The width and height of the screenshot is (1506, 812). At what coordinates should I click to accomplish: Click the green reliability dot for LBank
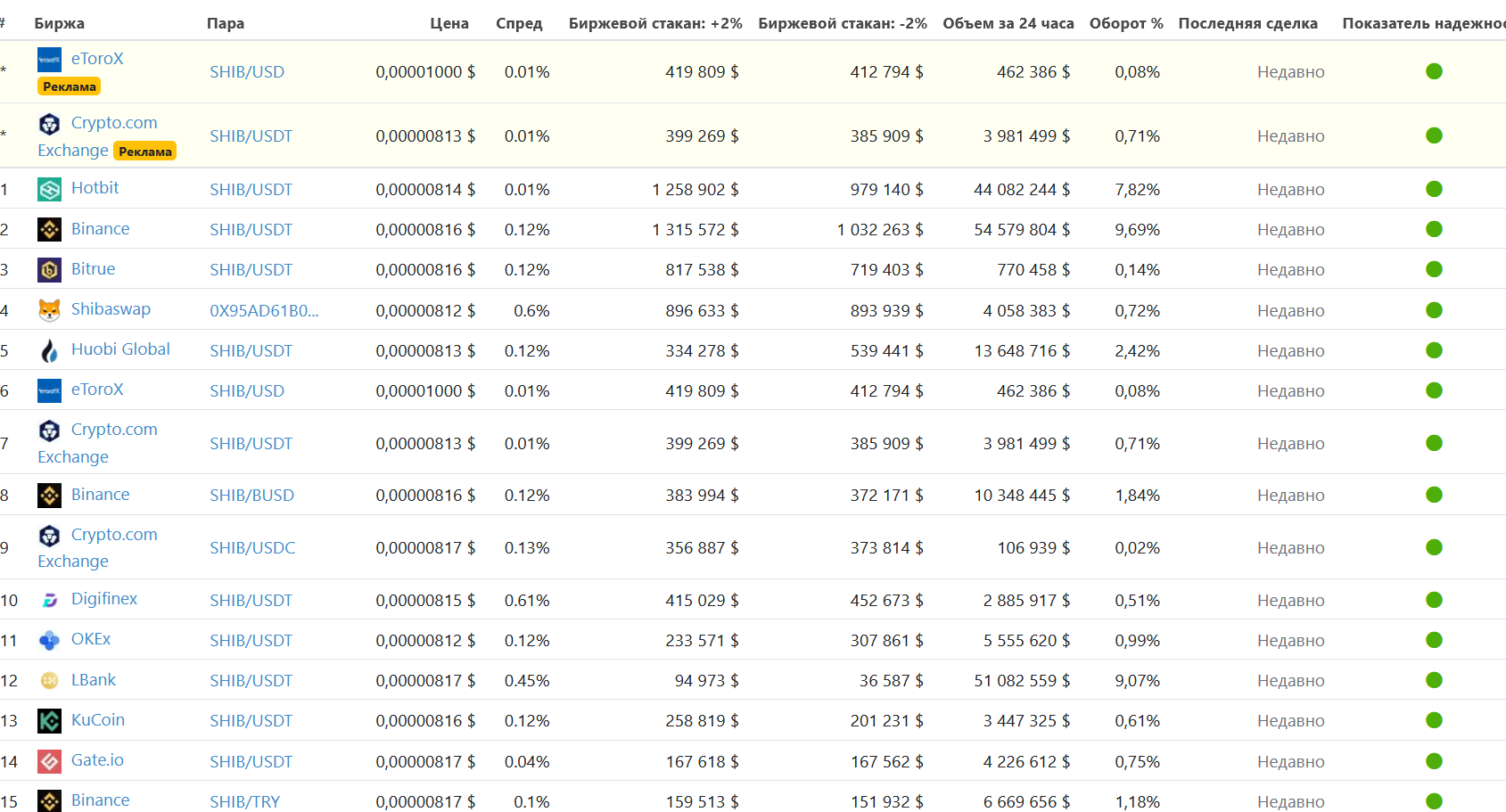[1434, 680]
